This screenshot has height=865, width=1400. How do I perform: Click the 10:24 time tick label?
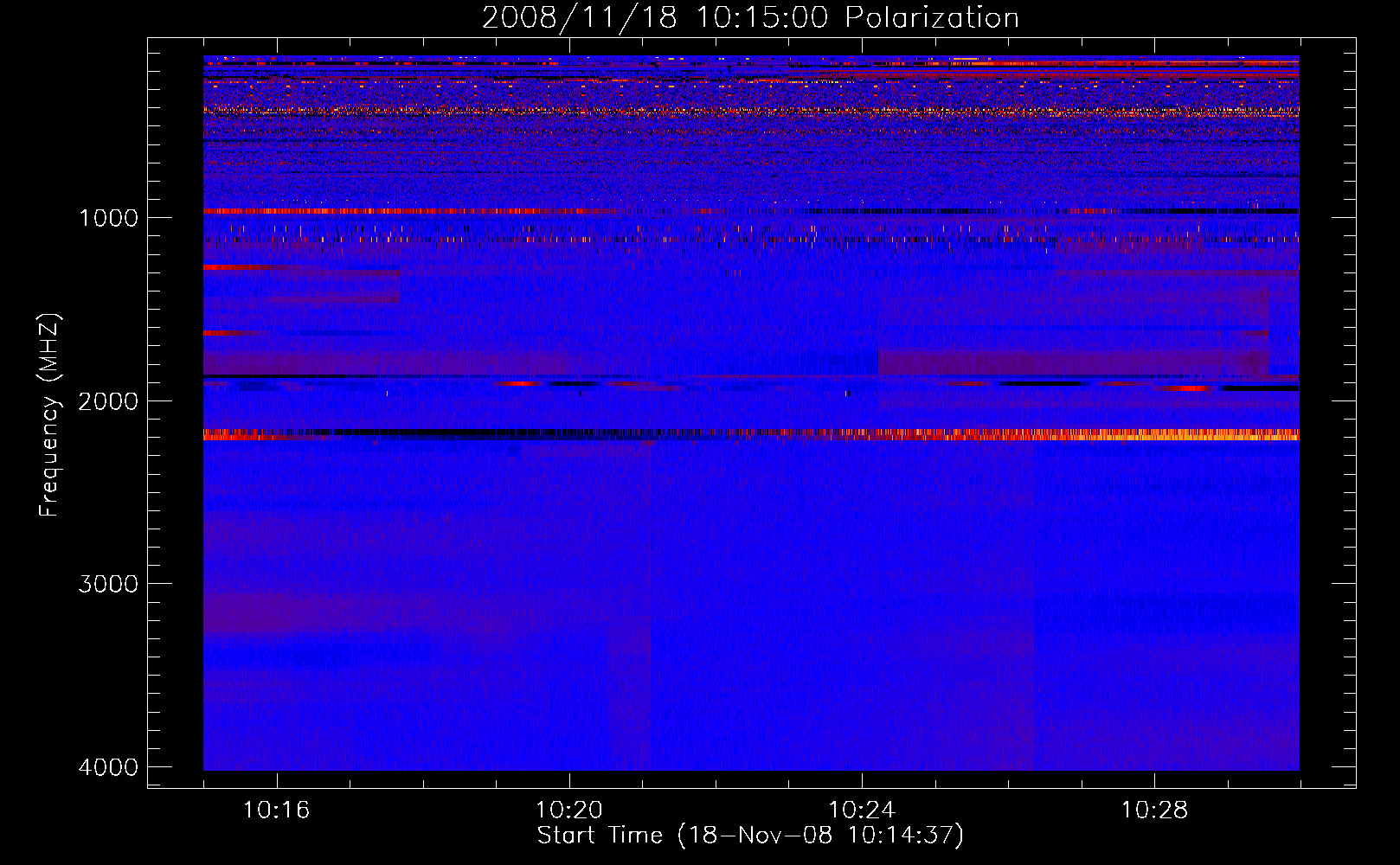coord(862,811)
